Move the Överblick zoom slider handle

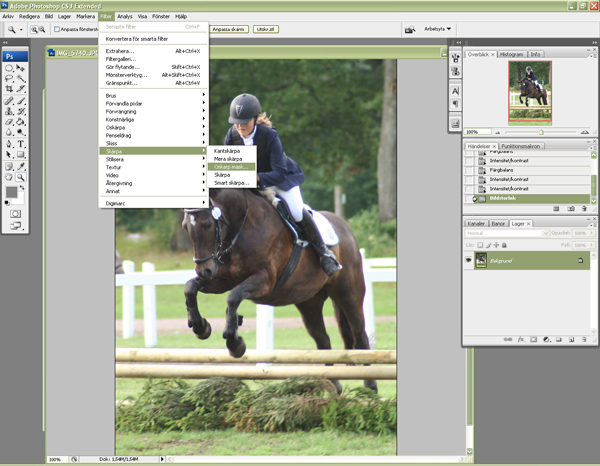tap(541, 132)
